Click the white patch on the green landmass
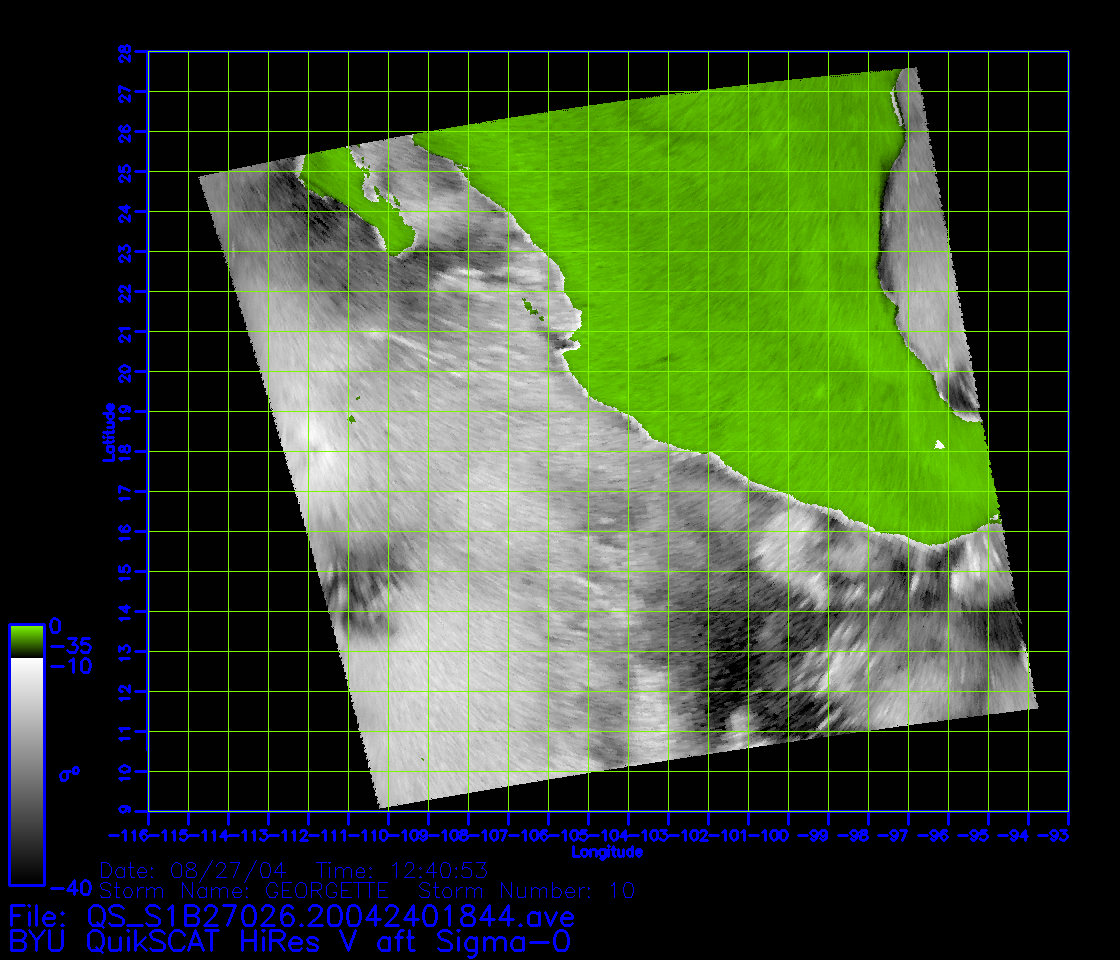The width and height of the screenshot is (1120, 960). click(x=939, y=445)
